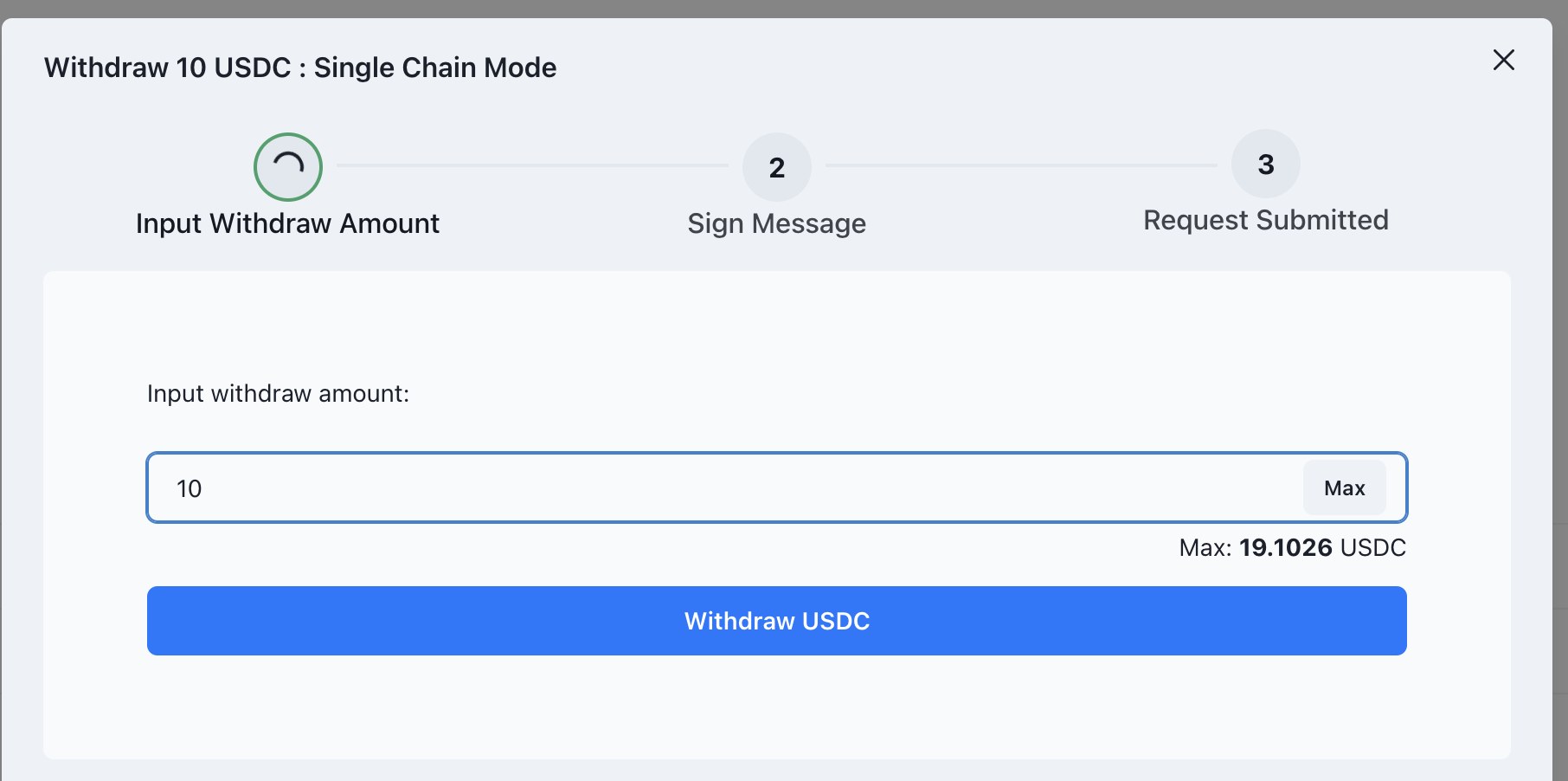Click the "Single Chain Mode" title text
Image resolution: width=1568 pixels, height=781 pixels.
434,68
